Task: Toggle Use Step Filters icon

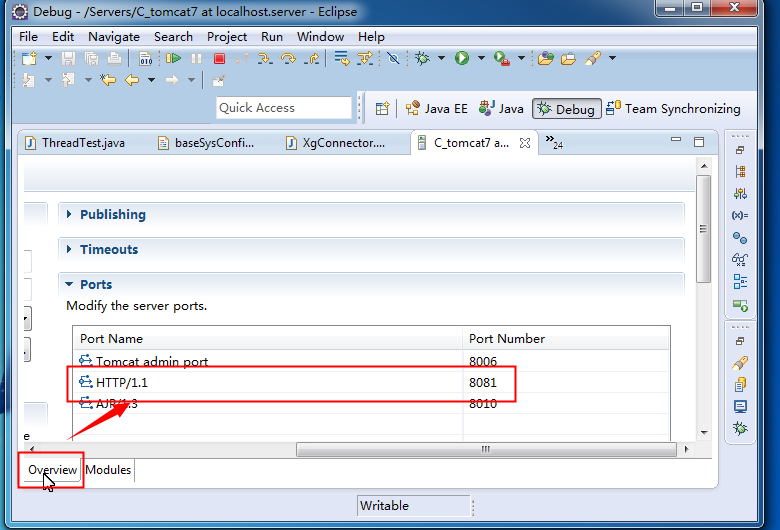Action: point(365,58)
